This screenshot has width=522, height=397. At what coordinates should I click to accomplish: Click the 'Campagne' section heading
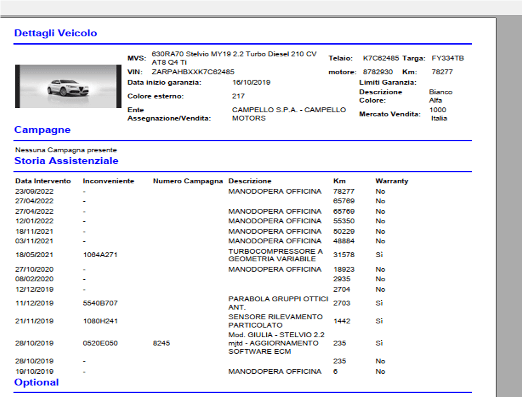(42, 130)
